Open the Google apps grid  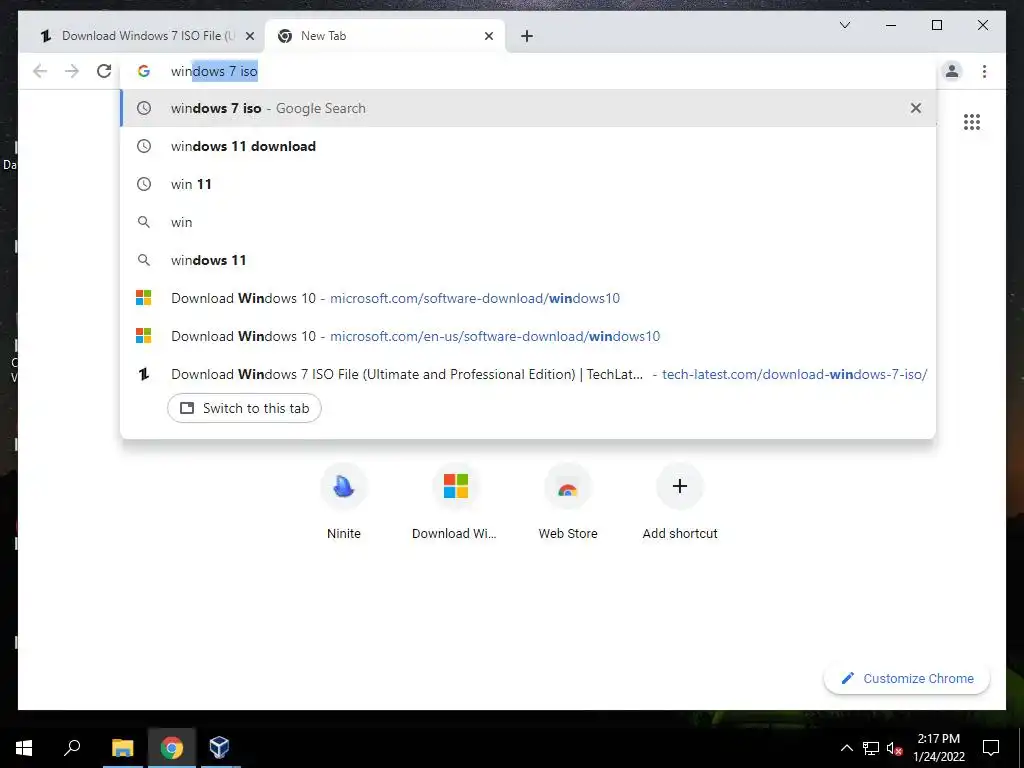point(972,121)
